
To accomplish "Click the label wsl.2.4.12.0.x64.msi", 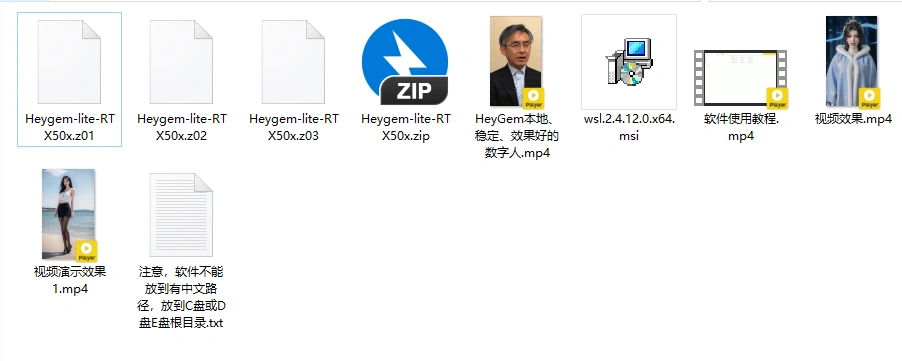I will (629, 128).
